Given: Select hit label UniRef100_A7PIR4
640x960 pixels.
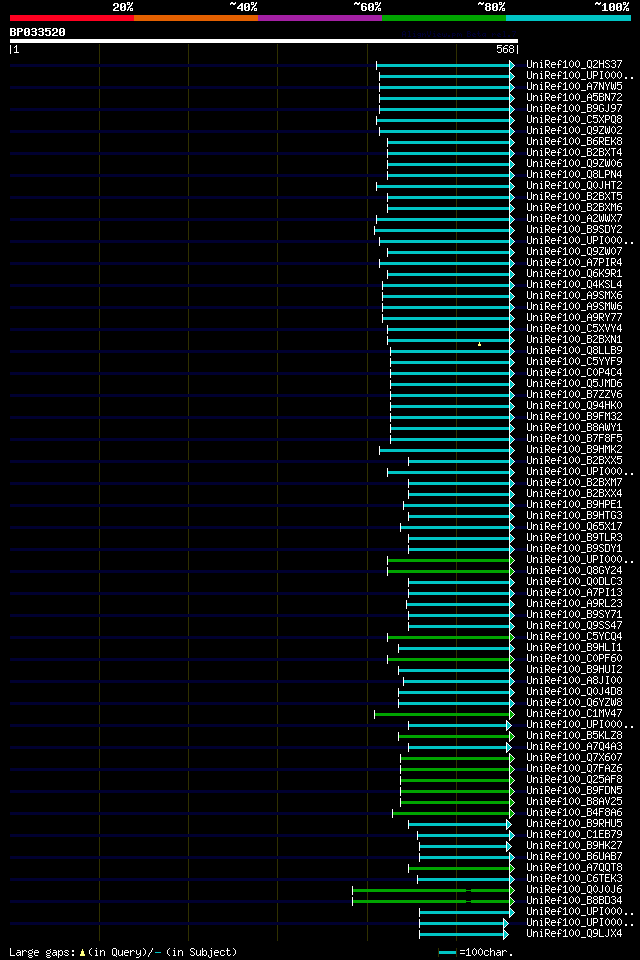Looking at the screenshot, I should 574,263.
